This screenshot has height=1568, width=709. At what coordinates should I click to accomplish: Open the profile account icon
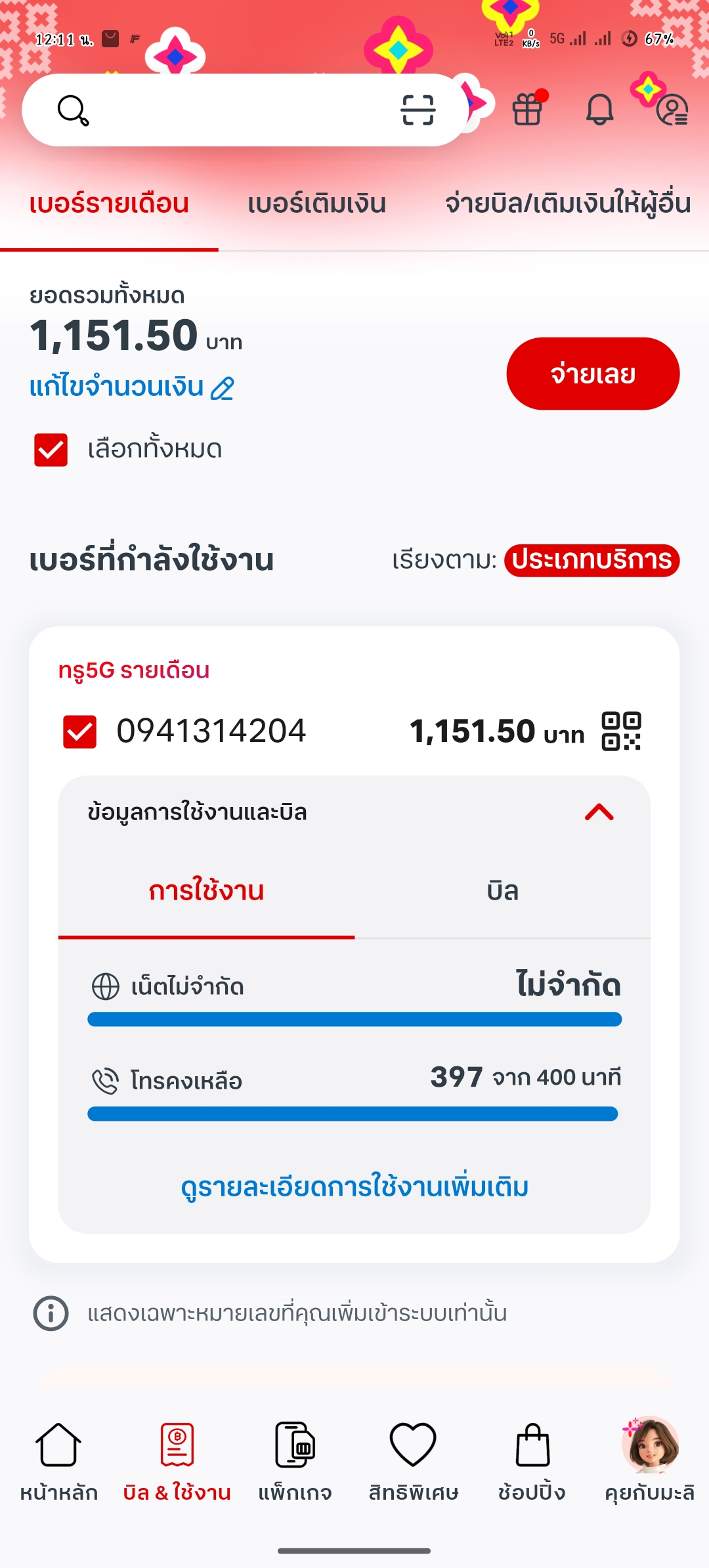pyautogui.click(x=672, y=110)
